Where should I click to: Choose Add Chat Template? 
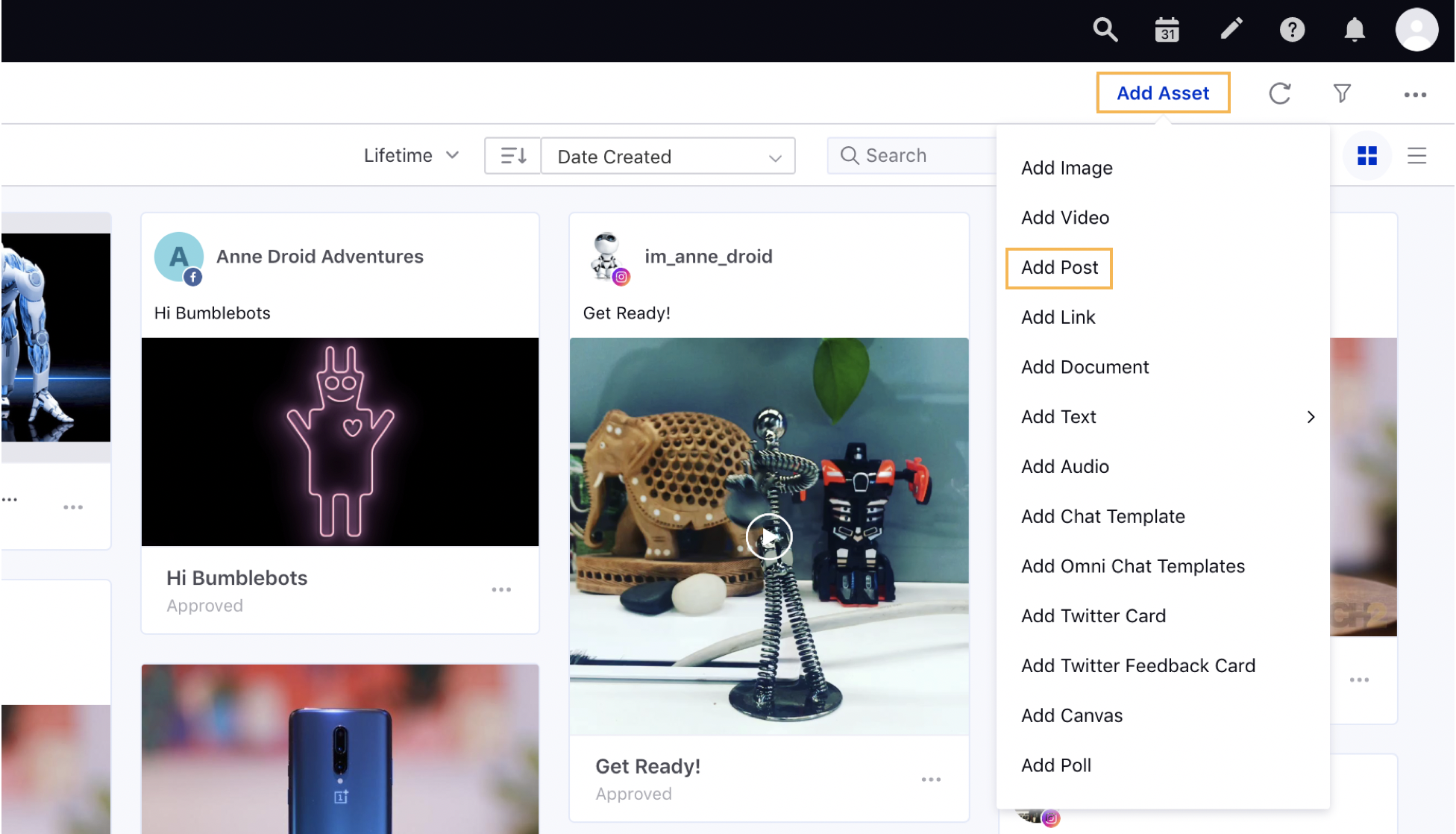coord(1163,516)
